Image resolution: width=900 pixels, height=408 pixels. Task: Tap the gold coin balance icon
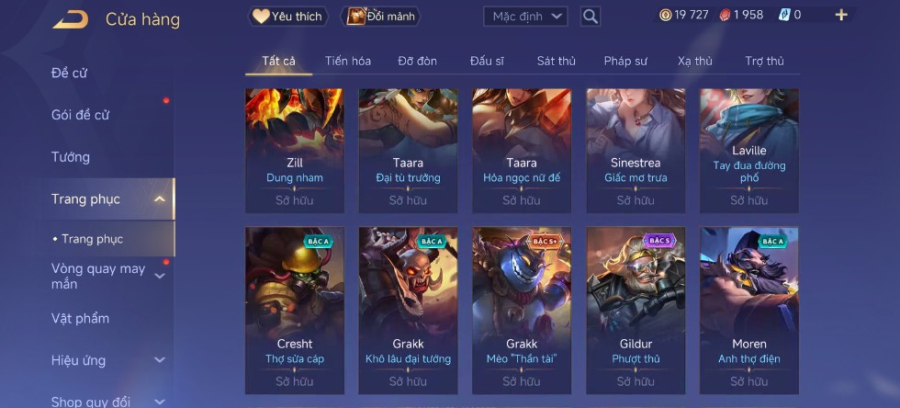coord(665,15)
